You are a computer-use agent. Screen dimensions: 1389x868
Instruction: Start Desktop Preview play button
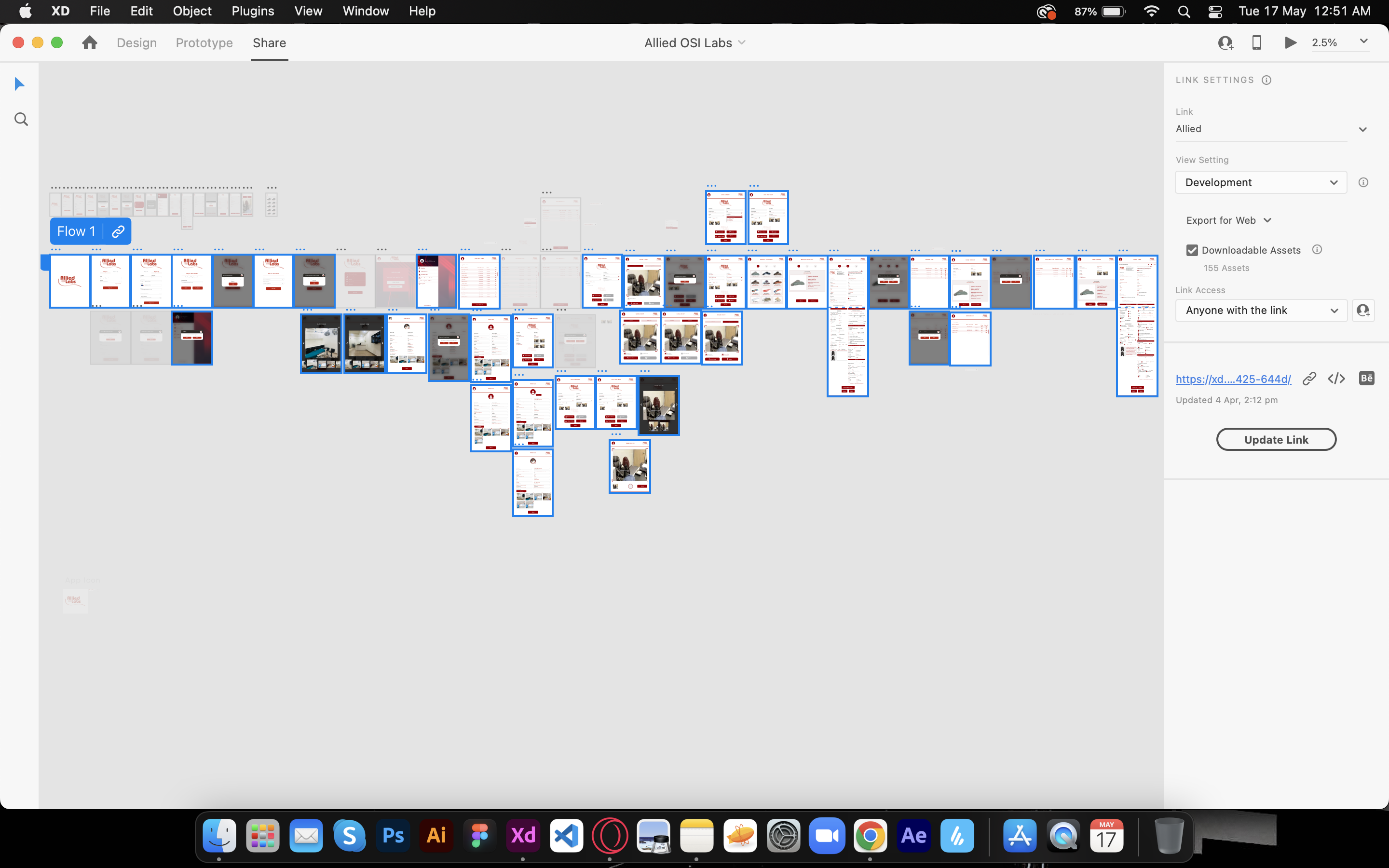point(1290,42)
